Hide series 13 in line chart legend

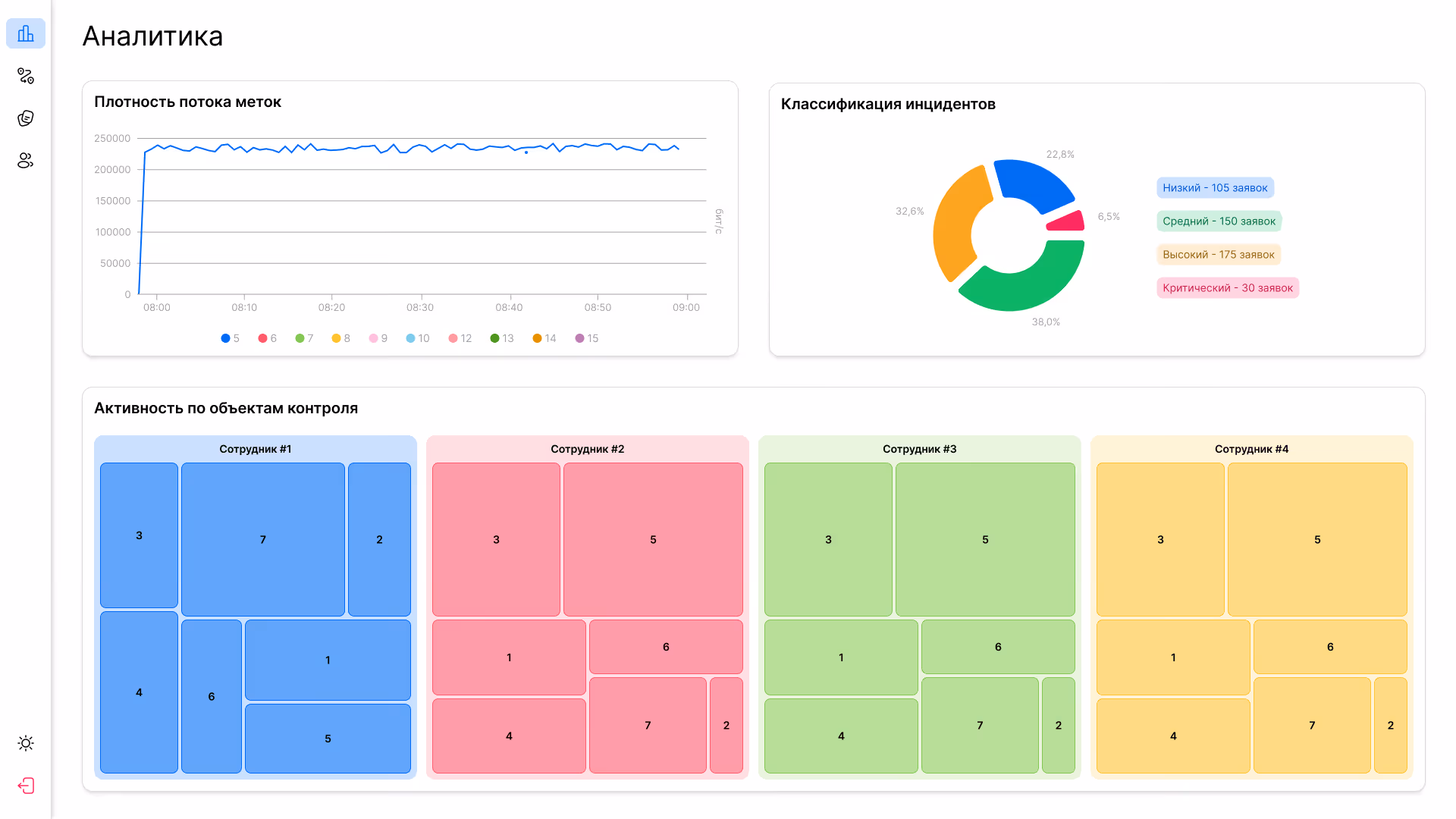(x=502, y=338)
